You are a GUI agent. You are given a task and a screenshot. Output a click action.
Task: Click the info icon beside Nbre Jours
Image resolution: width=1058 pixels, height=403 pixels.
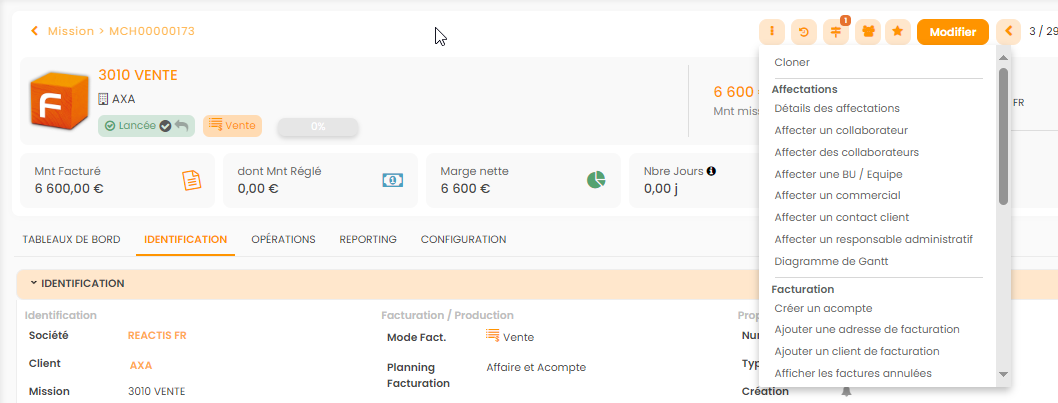[x=711, y=171]
